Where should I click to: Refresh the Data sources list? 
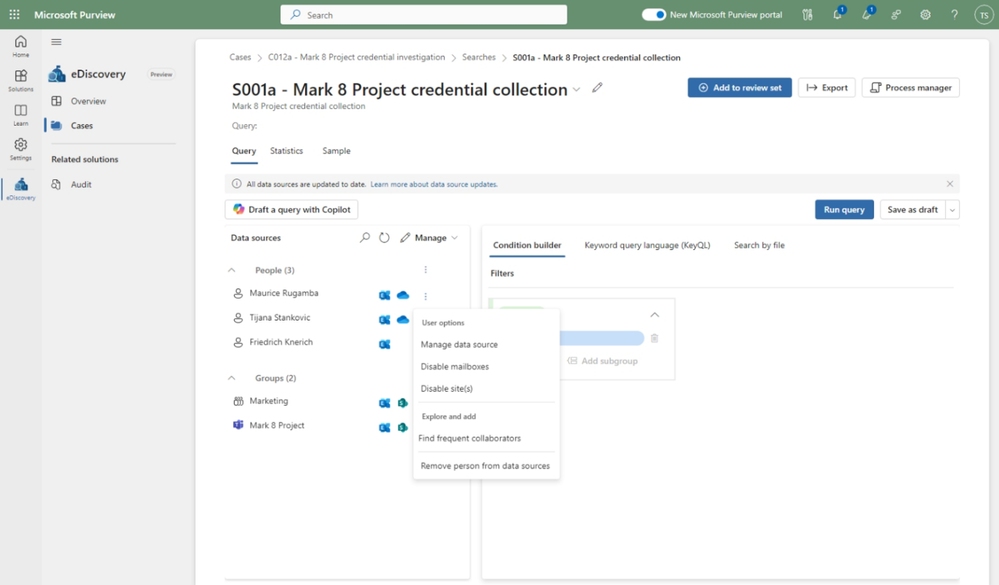pyautogui.click(x=383, y=237)
